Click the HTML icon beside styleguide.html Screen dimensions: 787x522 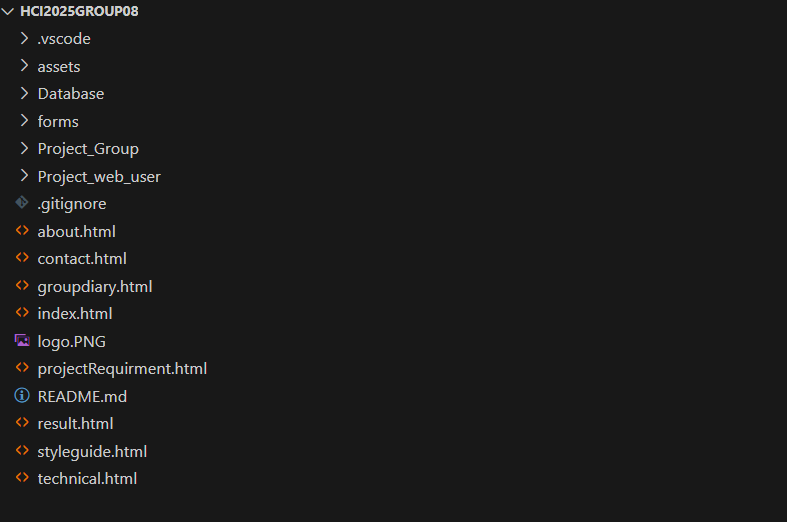(x=22, y=451)
